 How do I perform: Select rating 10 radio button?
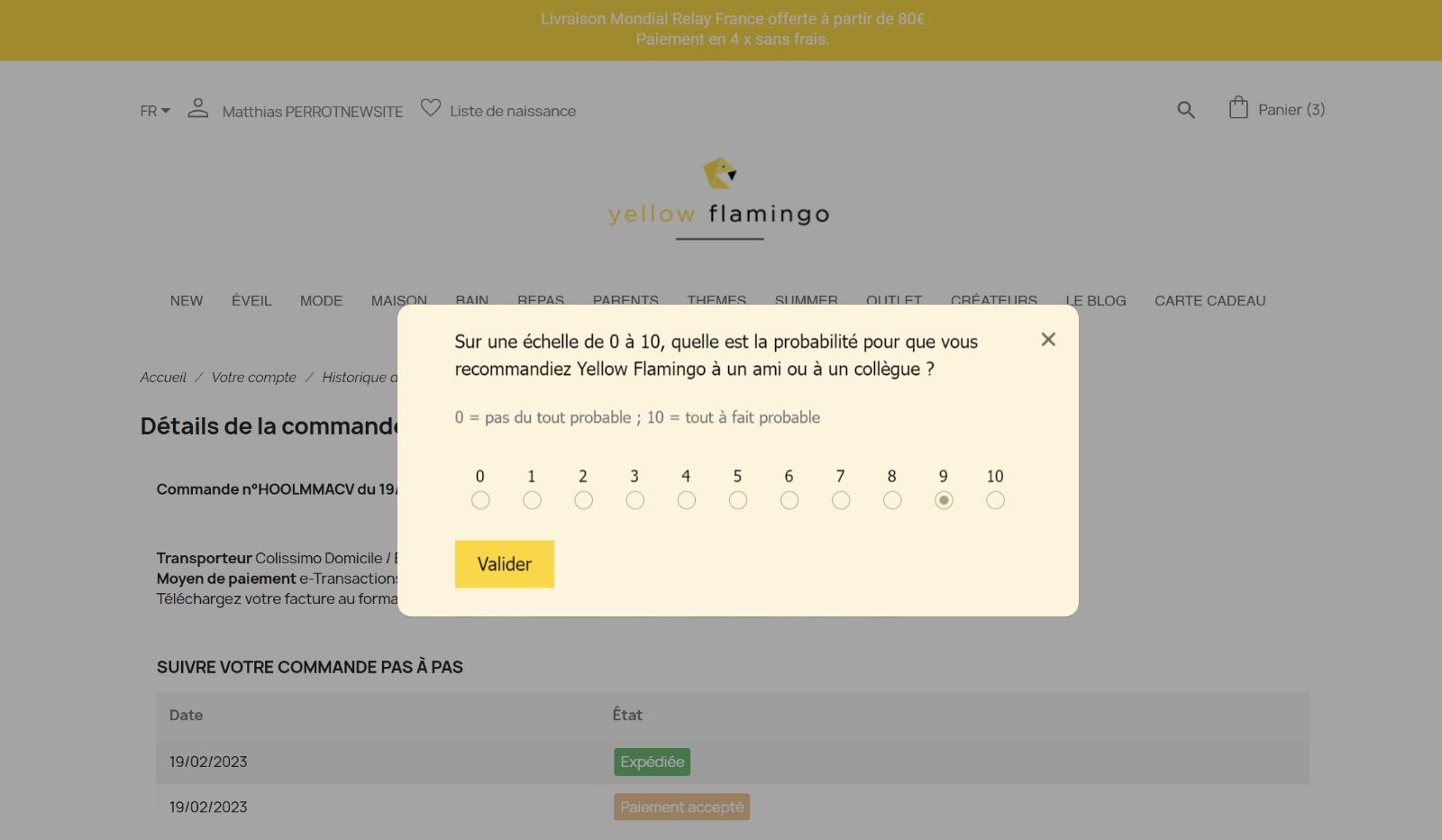pyautogui.click(x=995, y=500)
